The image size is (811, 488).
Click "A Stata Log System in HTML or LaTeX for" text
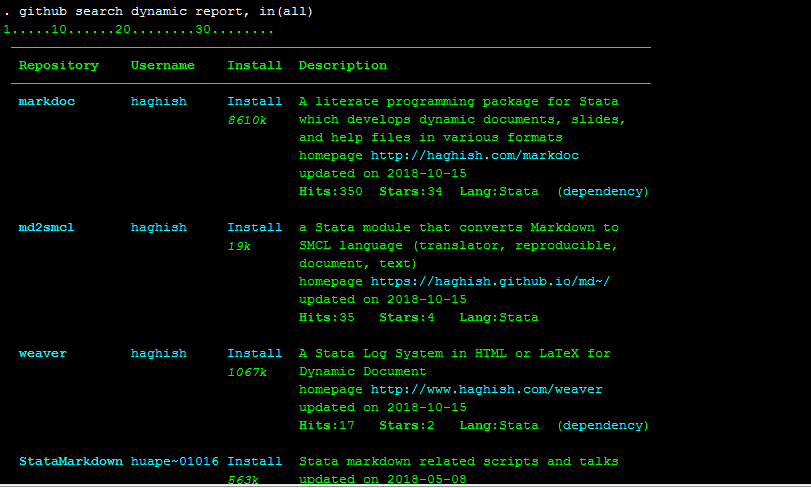455,354
